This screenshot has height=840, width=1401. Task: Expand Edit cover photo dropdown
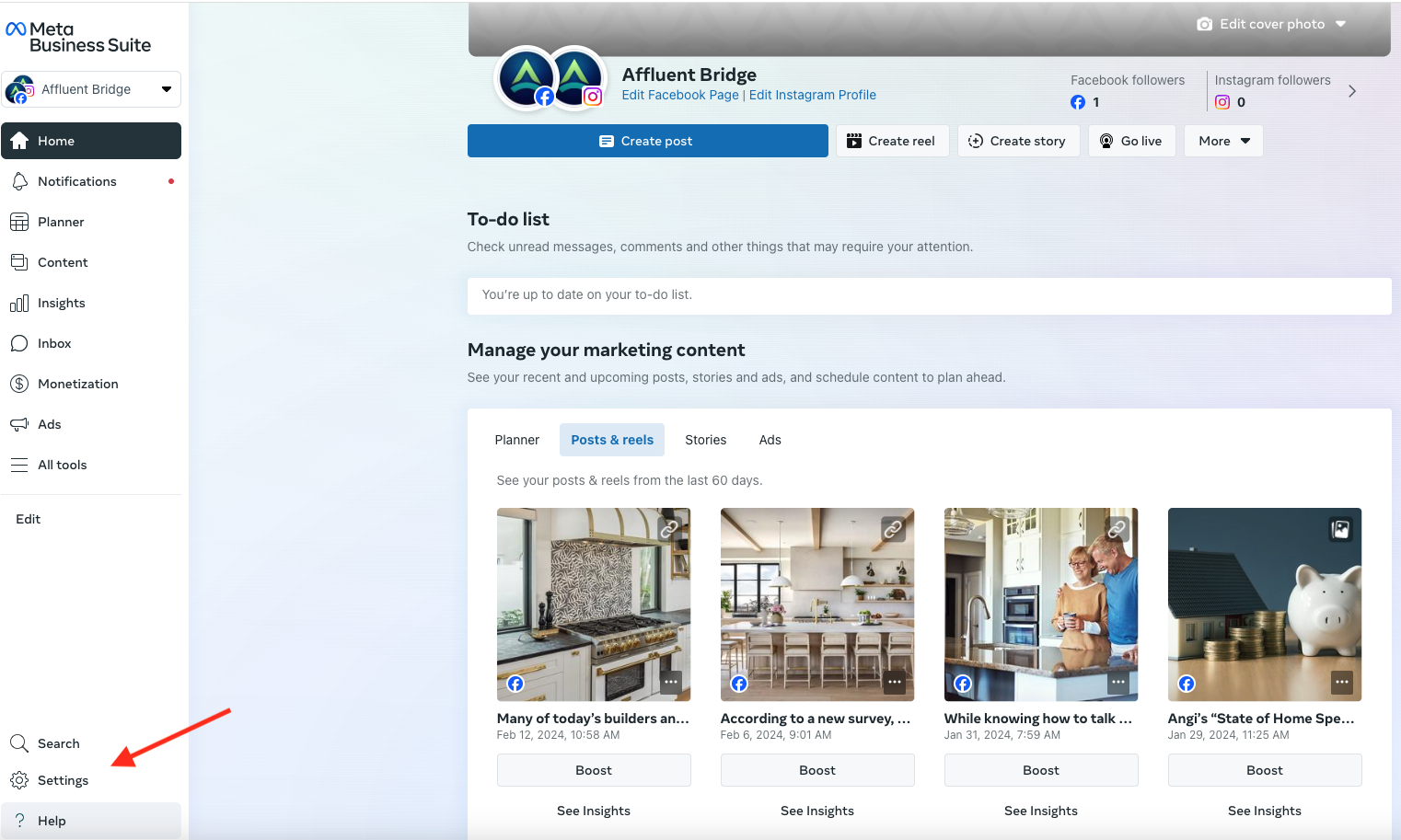tap(1340, 24)
